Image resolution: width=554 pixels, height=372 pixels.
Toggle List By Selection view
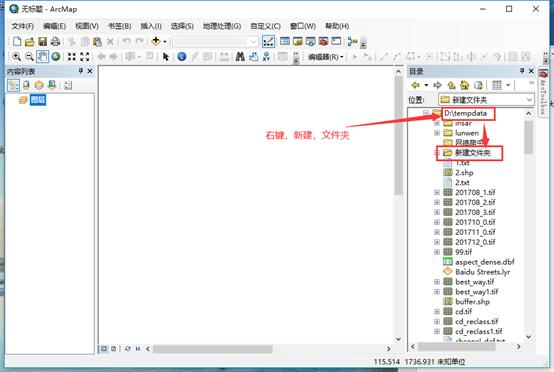coord(52,85)
